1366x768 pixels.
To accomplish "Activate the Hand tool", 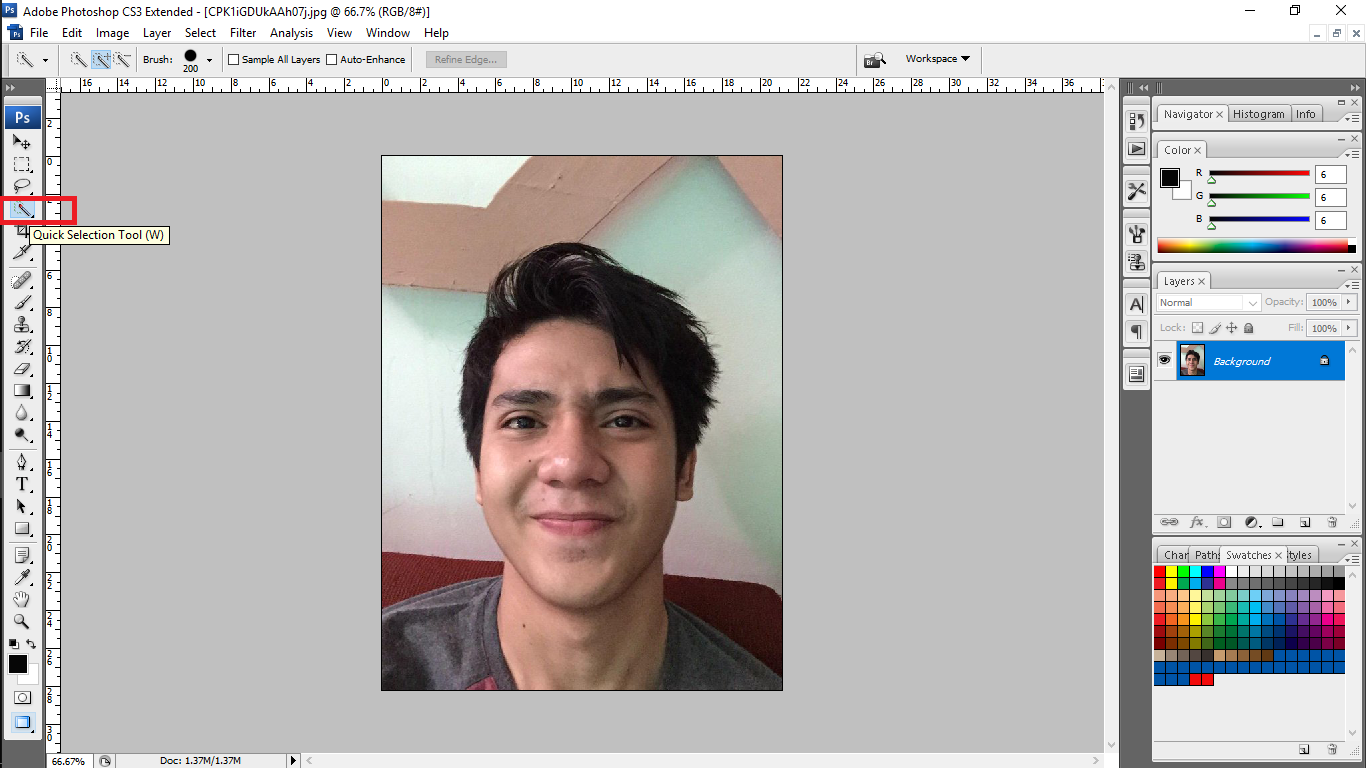I will coord(22,599).
